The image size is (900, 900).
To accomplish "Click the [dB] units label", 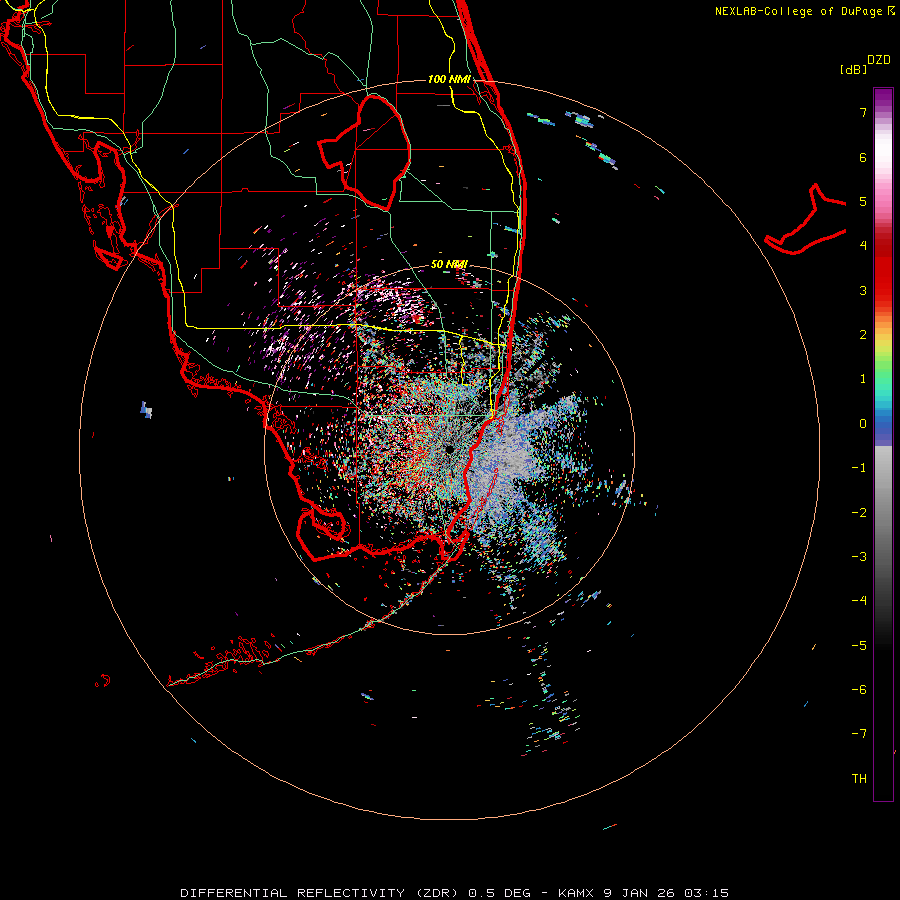I will [x=853, y=69].
